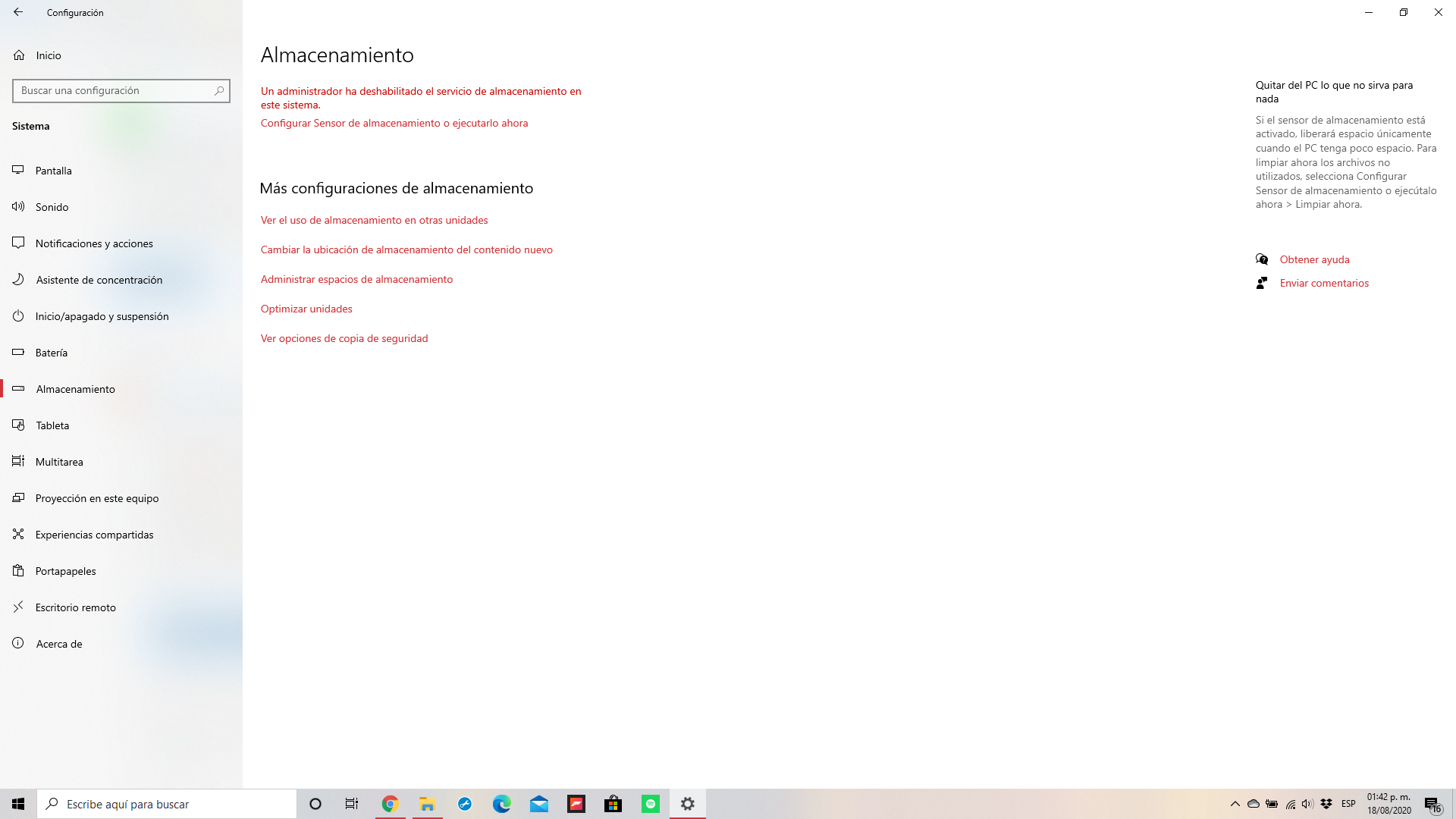The width and height of the screenshot is (1456, 819).
Task: Click Ver opciones de copia de seguridad
Action: (344, 338)
